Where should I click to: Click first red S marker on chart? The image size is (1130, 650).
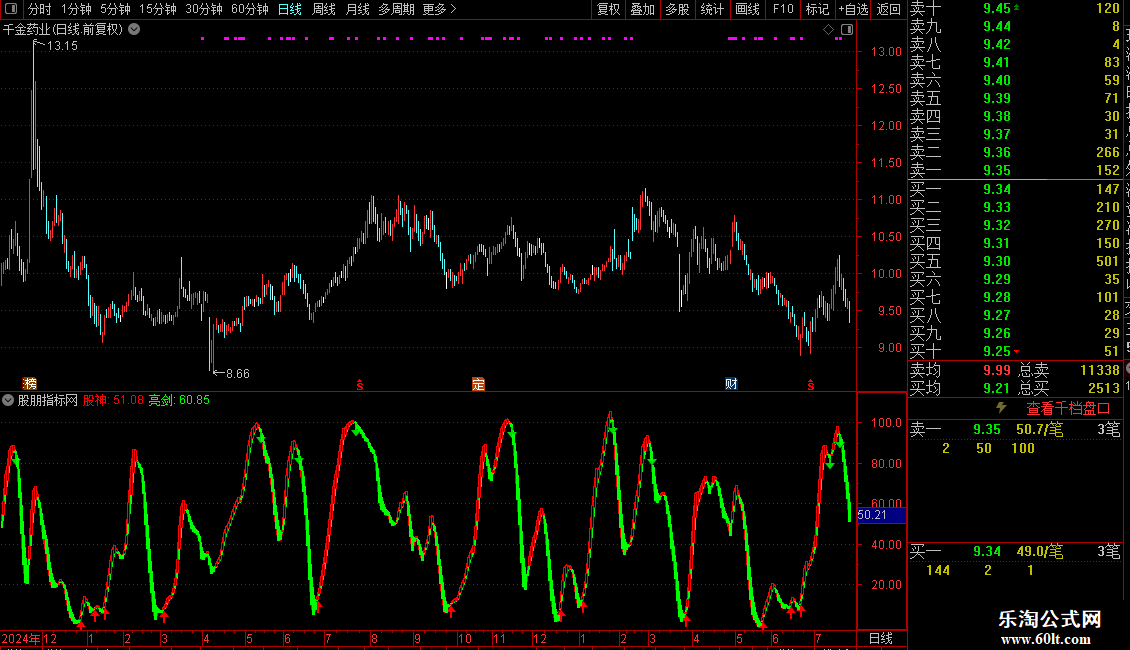click(x=360, y=385)
